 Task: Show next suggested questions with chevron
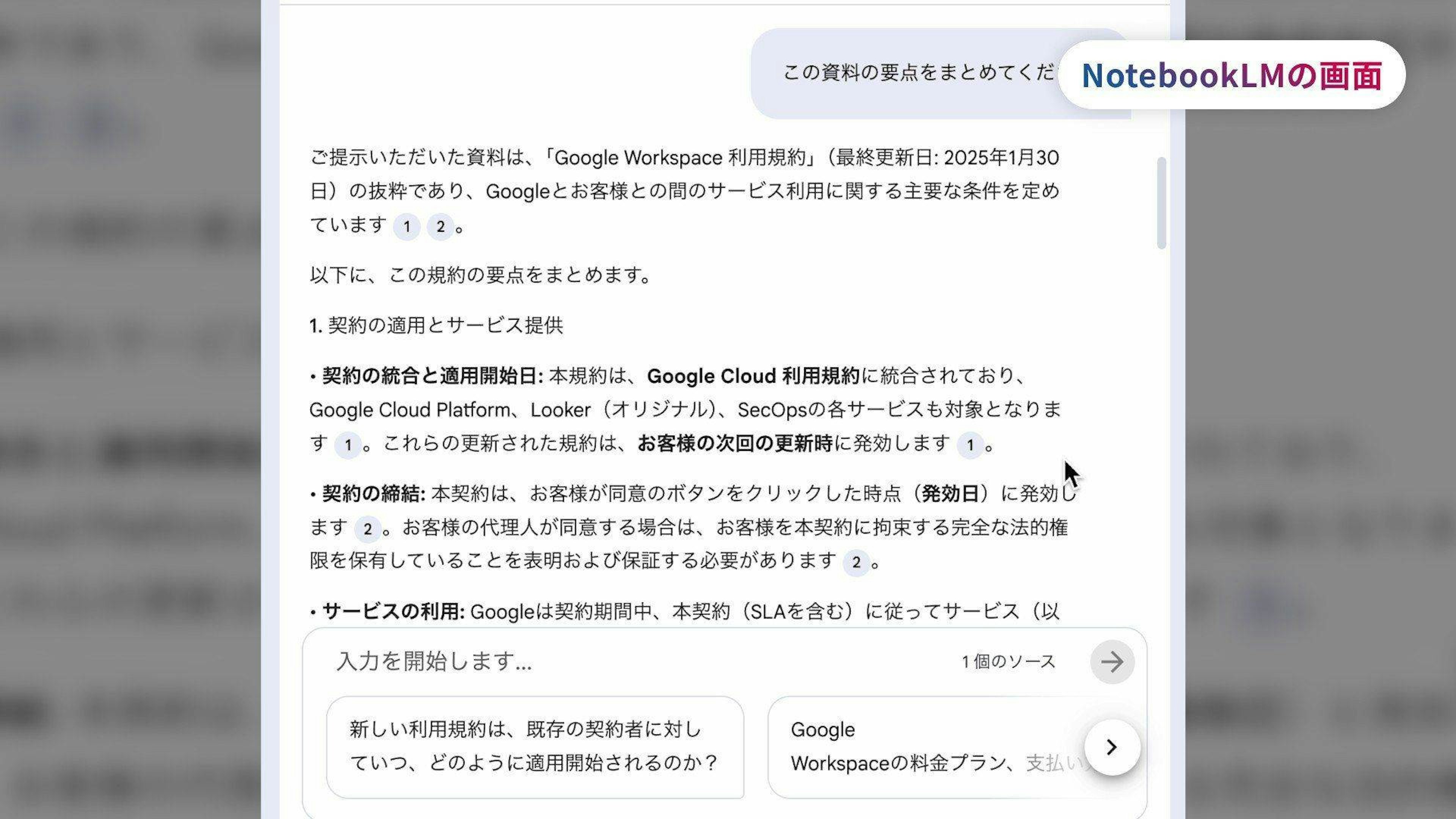(x=1112, y=747)
